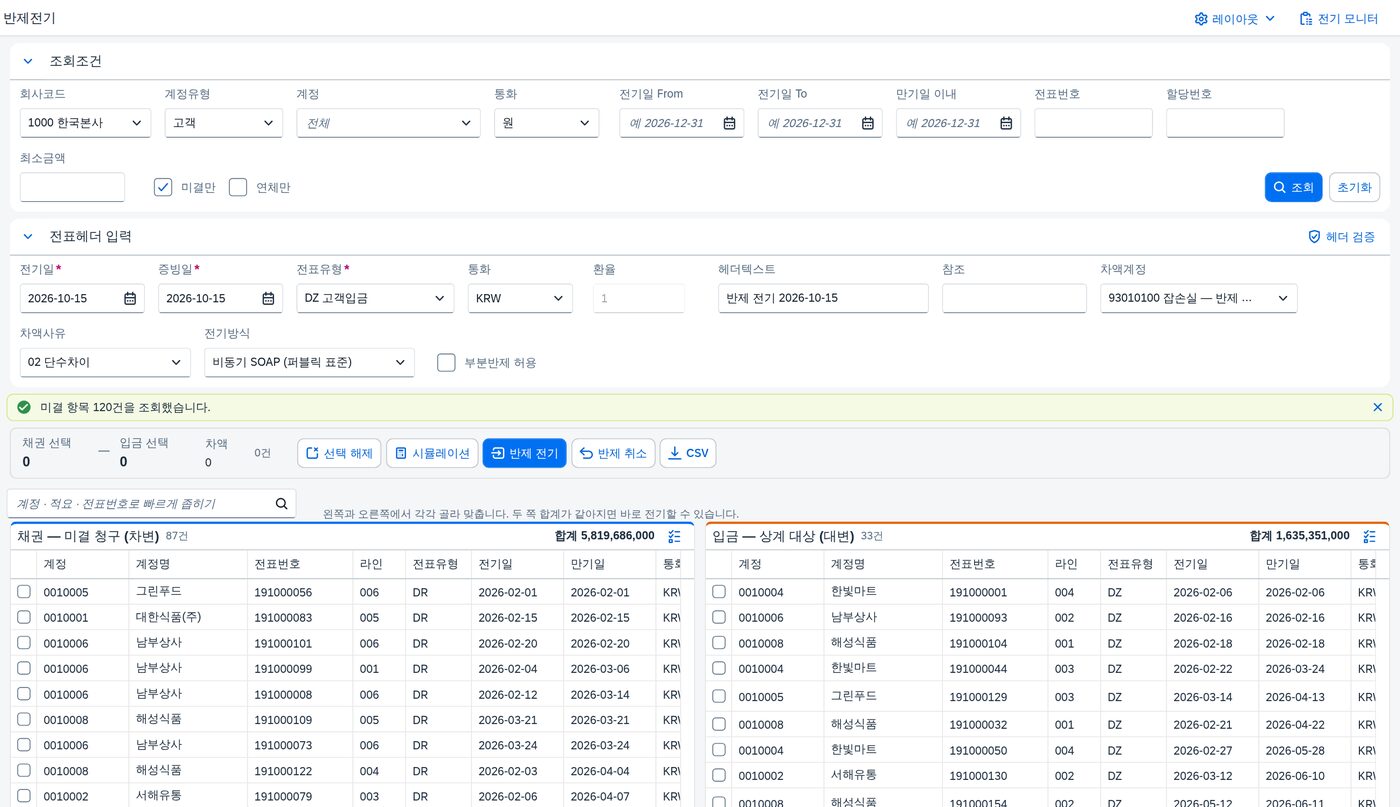Open the 레이아웃 menu
This screenshot has width=1400, height=807.
(1235, 18)
